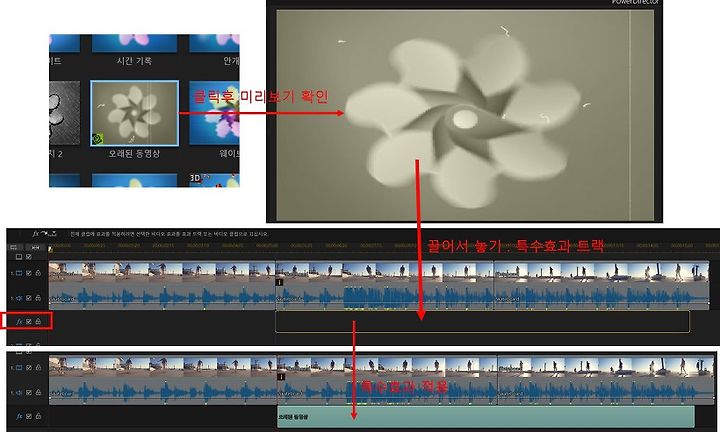Click fx track icon inside red box
The height and width of the screenshot is (432, 720).
click(x=19, y=321)
